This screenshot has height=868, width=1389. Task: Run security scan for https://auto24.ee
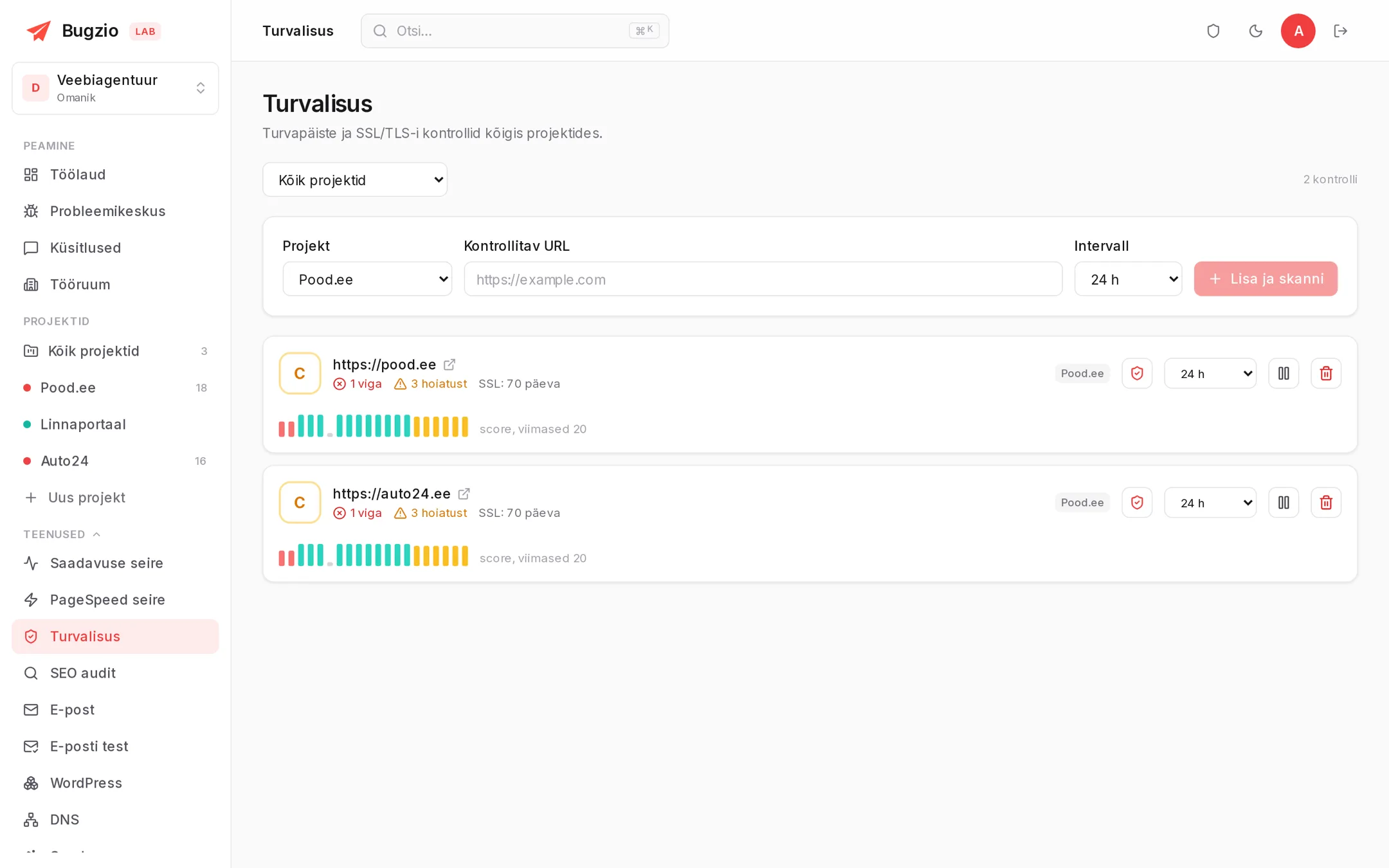pos(1137,503)
